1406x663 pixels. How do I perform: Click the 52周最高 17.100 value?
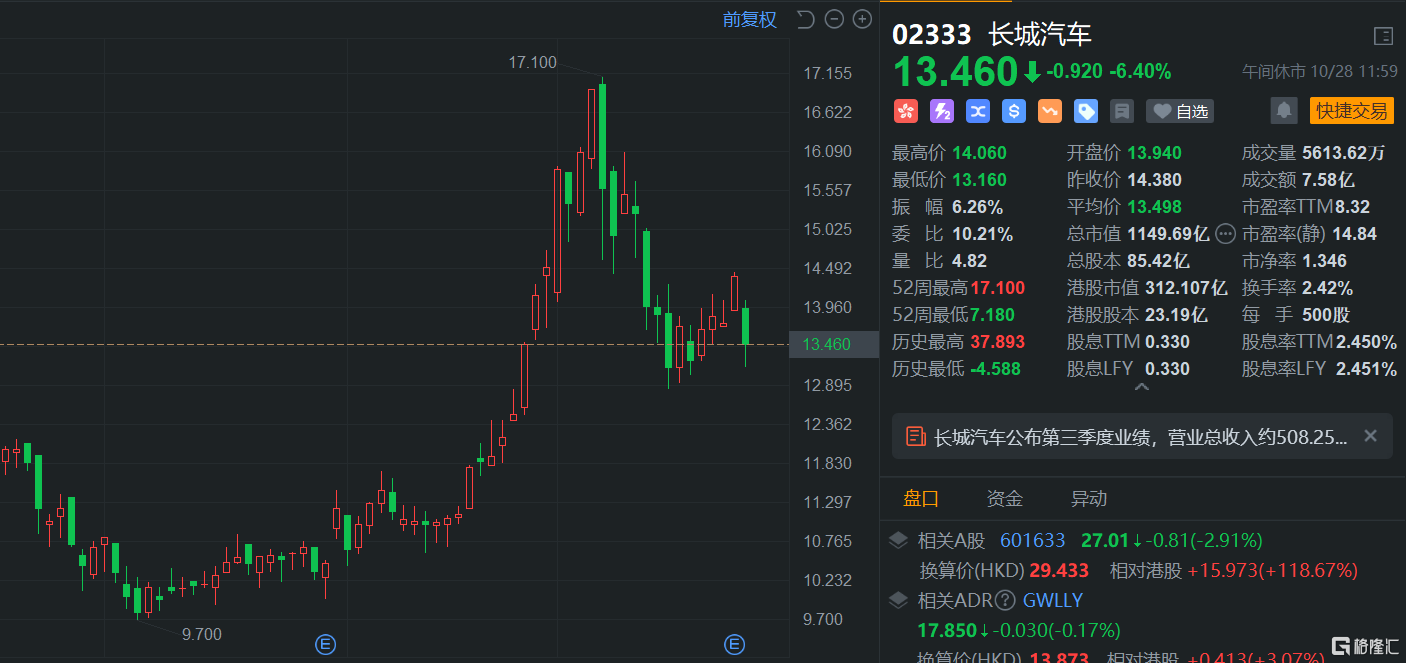point(997,288)
